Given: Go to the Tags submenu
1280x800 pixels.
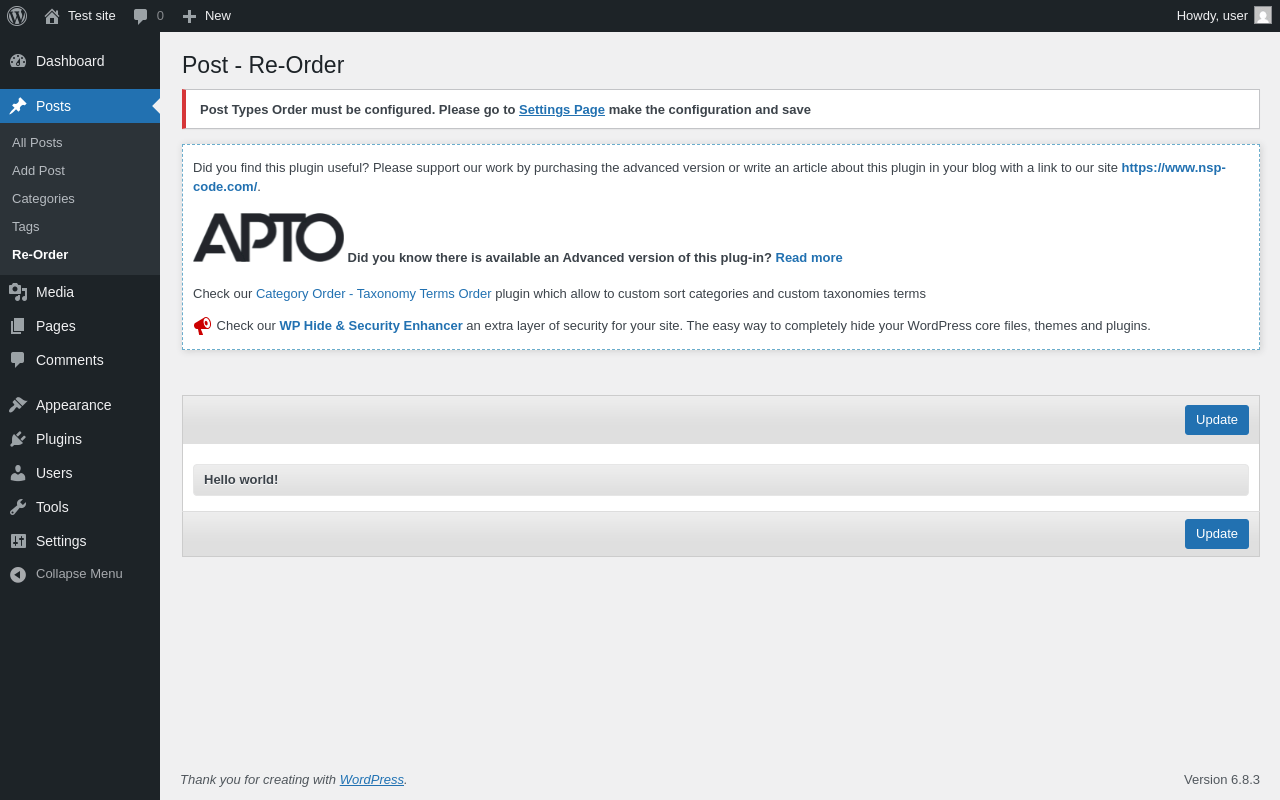Looking at the screenshot, I should tap(26, 227).
